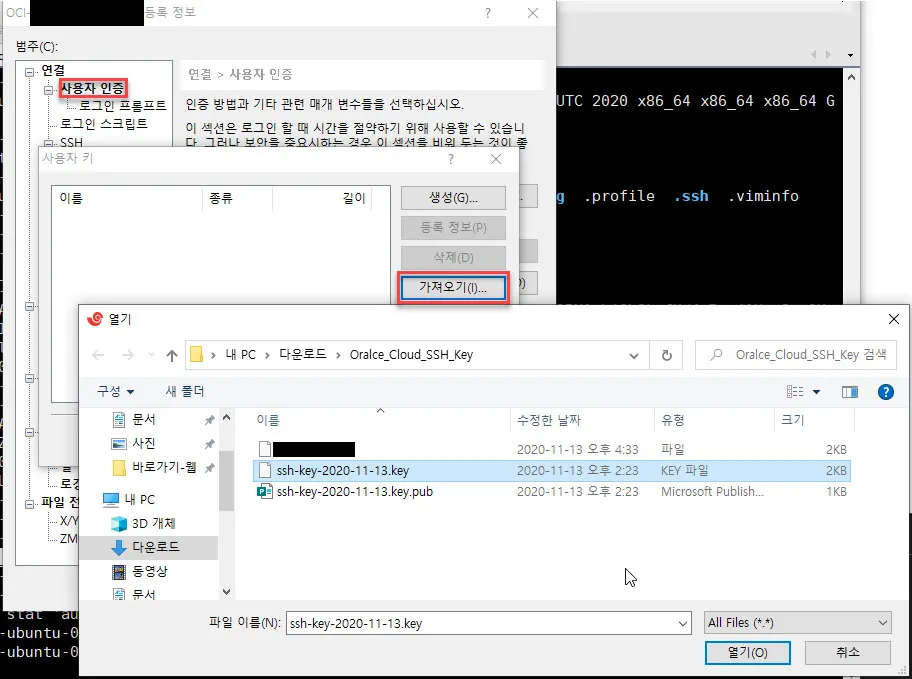Select 로그인 스크립트 in category tree
The image size is (912, 679).
pyautogui.click(x=103, y=124)
